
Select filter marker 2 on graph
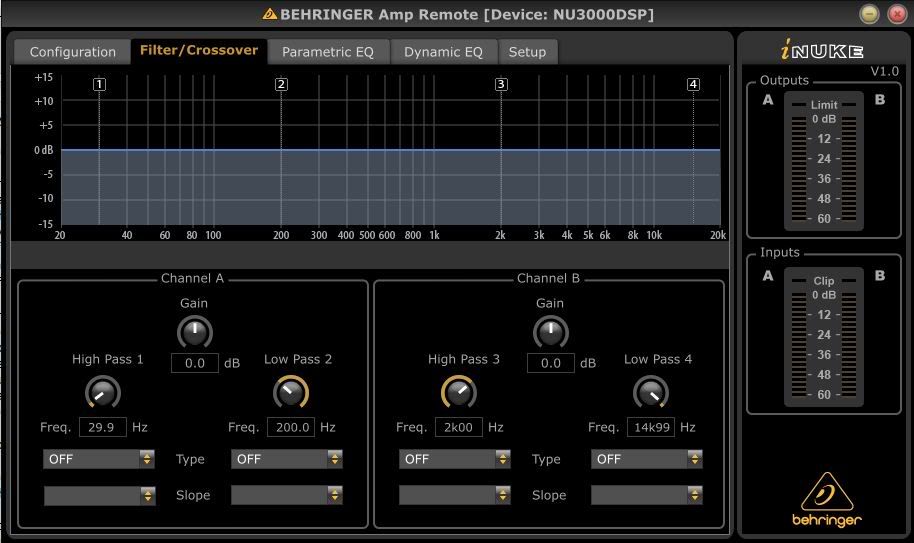281,84
